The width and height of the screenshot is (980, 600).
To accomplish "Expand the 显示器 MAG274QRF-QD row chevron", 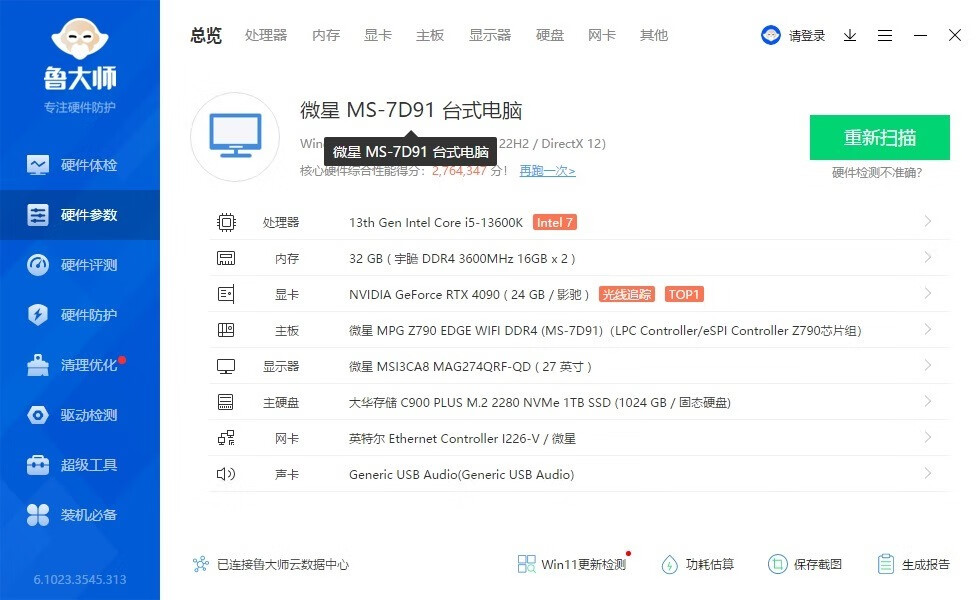I will [x=928, y=365].
